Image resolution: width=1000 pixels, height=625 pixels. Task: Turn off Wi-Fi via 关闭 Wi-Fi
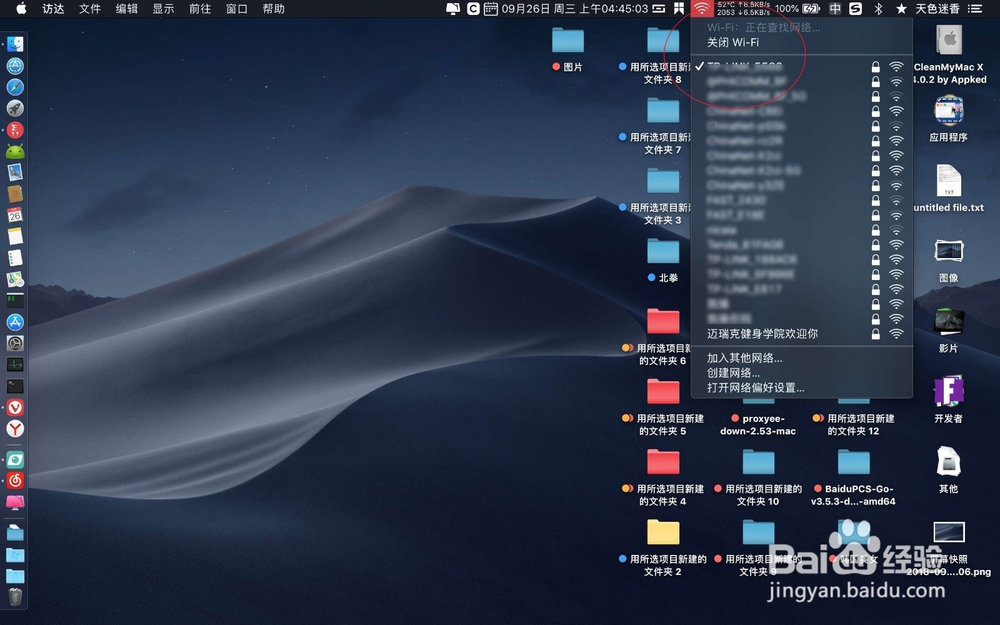tap(730, 42)
